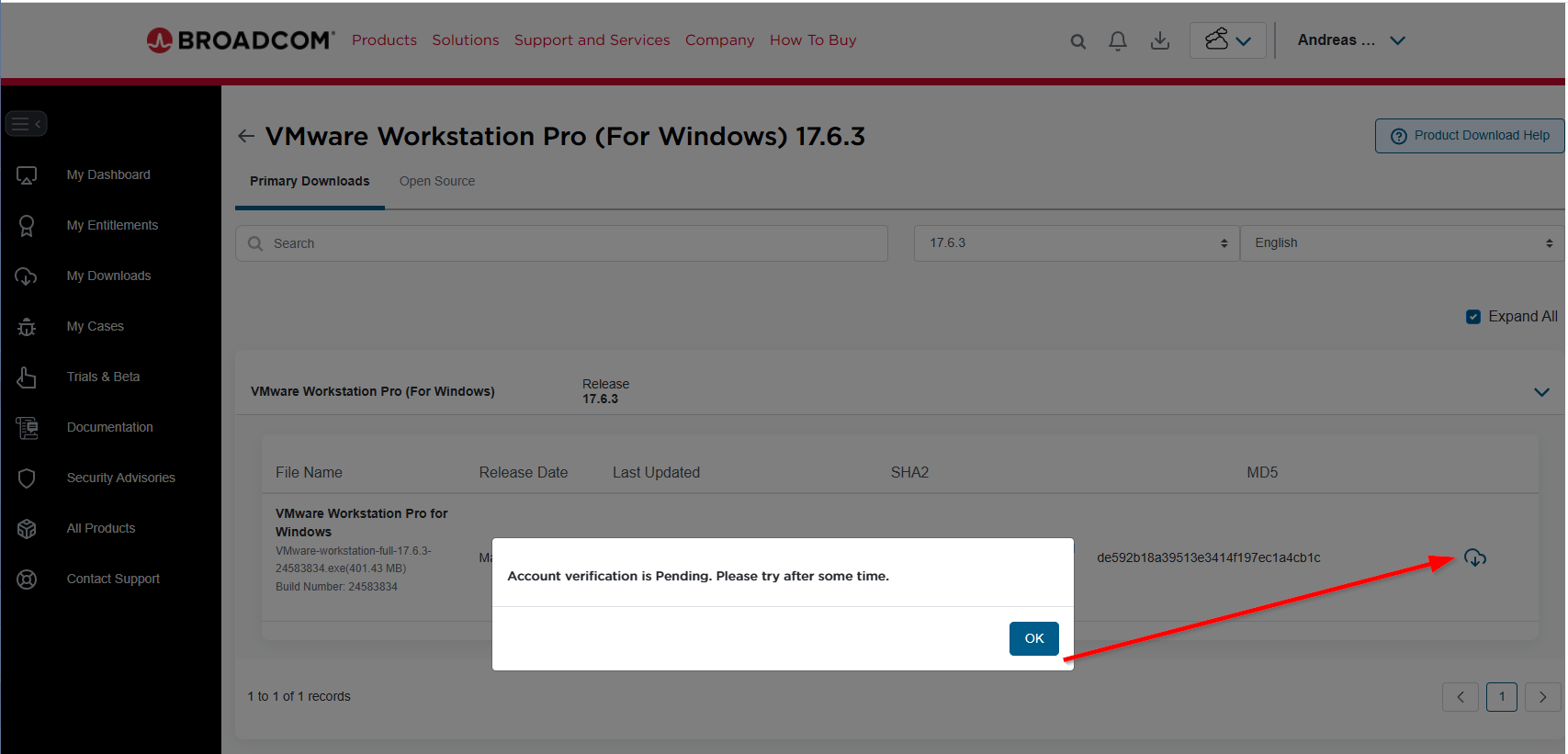The image size is (1568, 754).
Task: Click the magnifier icon inside the search box
Action: (x=255, y=243)
